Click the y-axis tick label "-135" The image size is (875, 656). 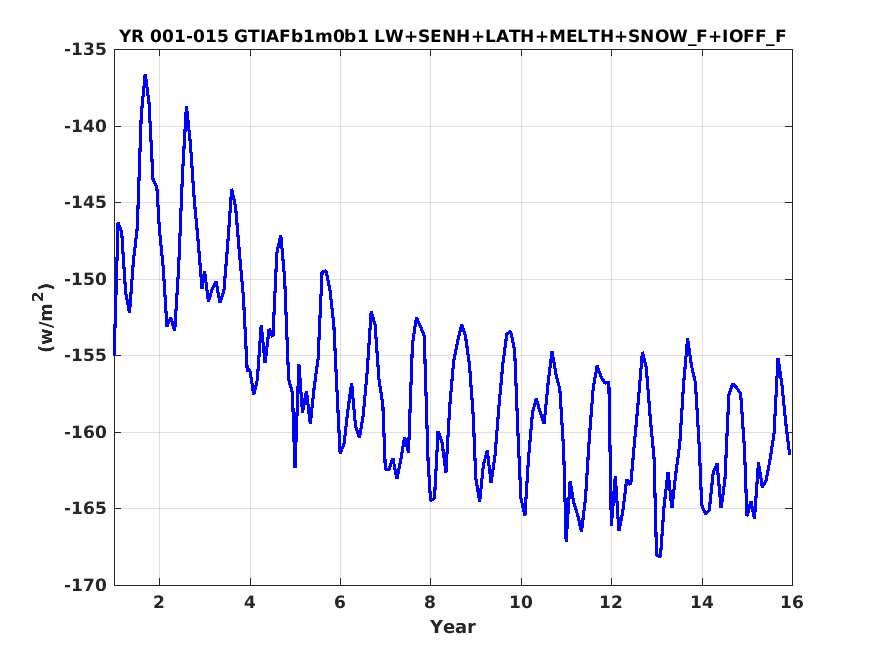pos(85,50)
